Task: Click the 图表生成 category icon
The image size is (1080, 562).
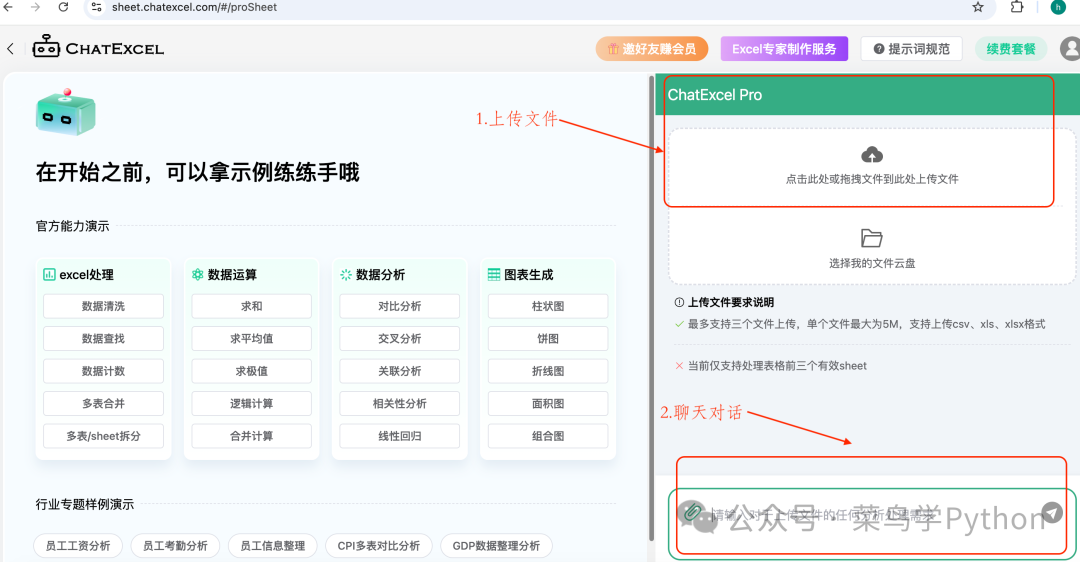Action: pos(494,275)
